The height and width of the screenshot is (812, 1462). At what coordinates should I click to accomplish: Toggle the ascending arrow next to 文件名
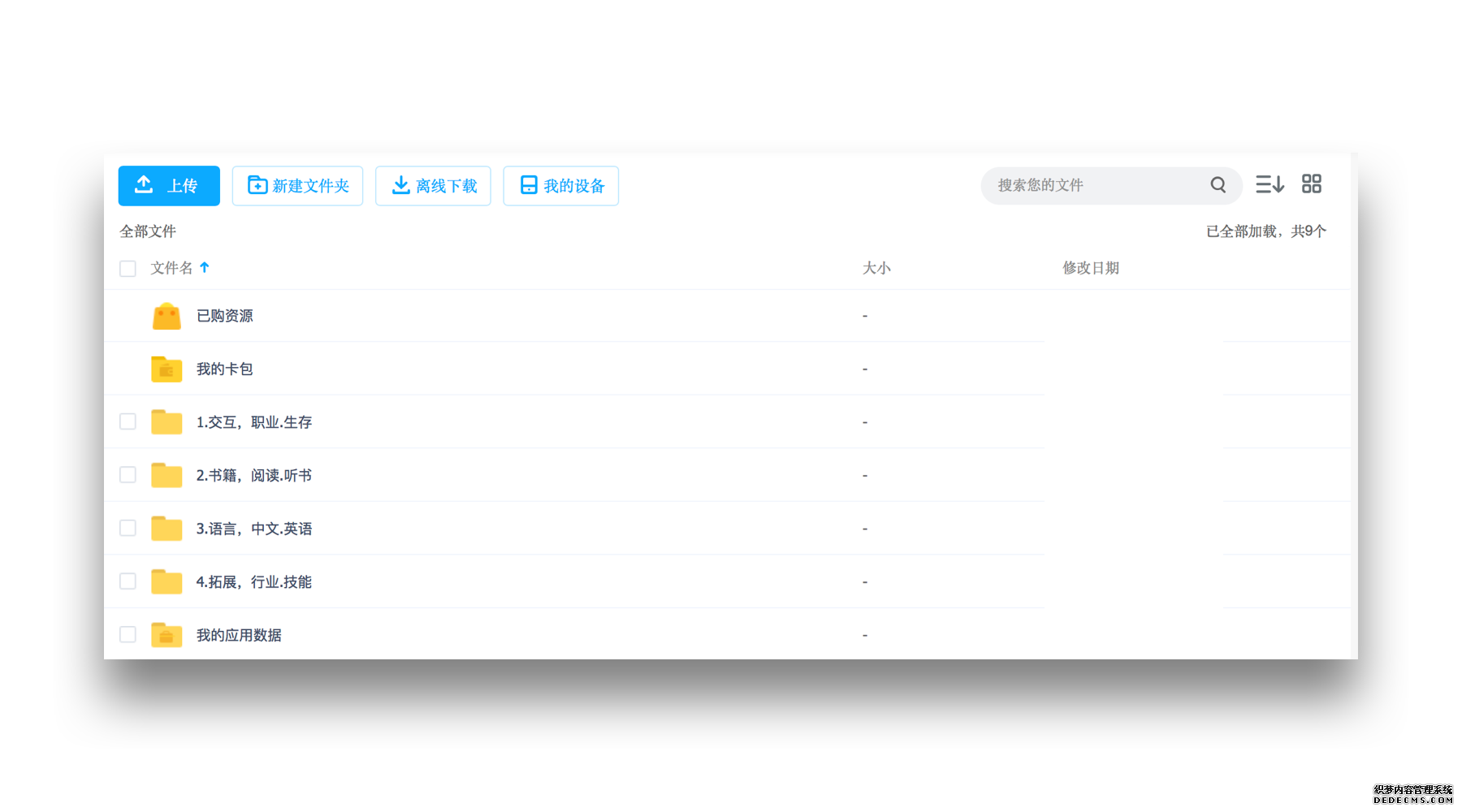(x=205, y=267)
